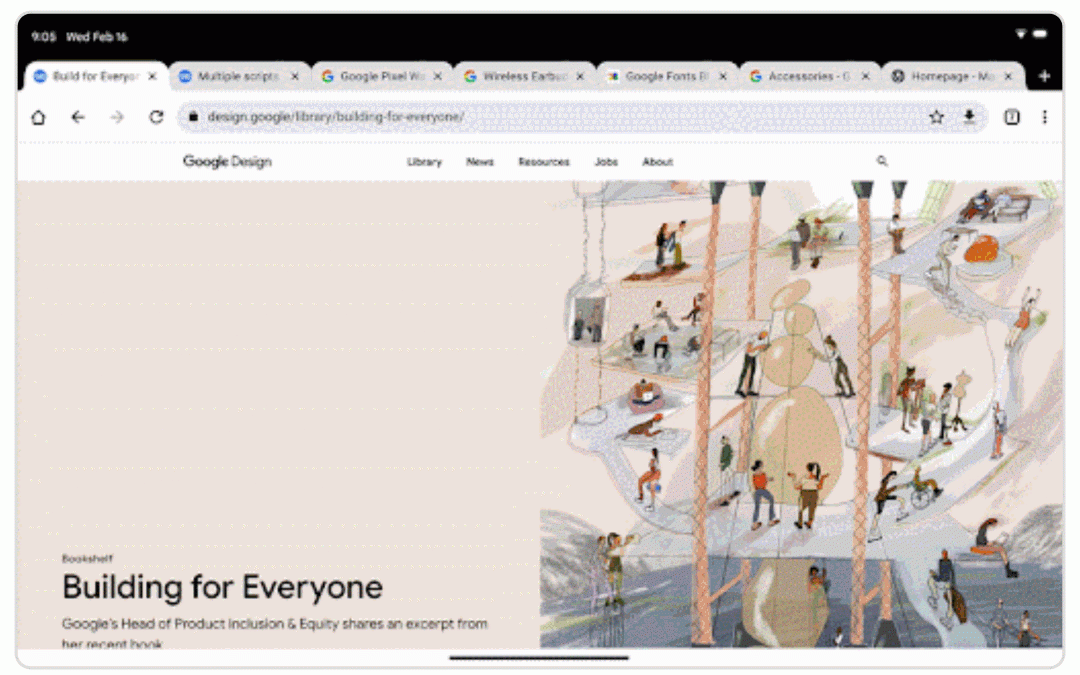This screenshot has width=1080, height=675.
Task: Click the address bar URL field
Action: point(560,117)
